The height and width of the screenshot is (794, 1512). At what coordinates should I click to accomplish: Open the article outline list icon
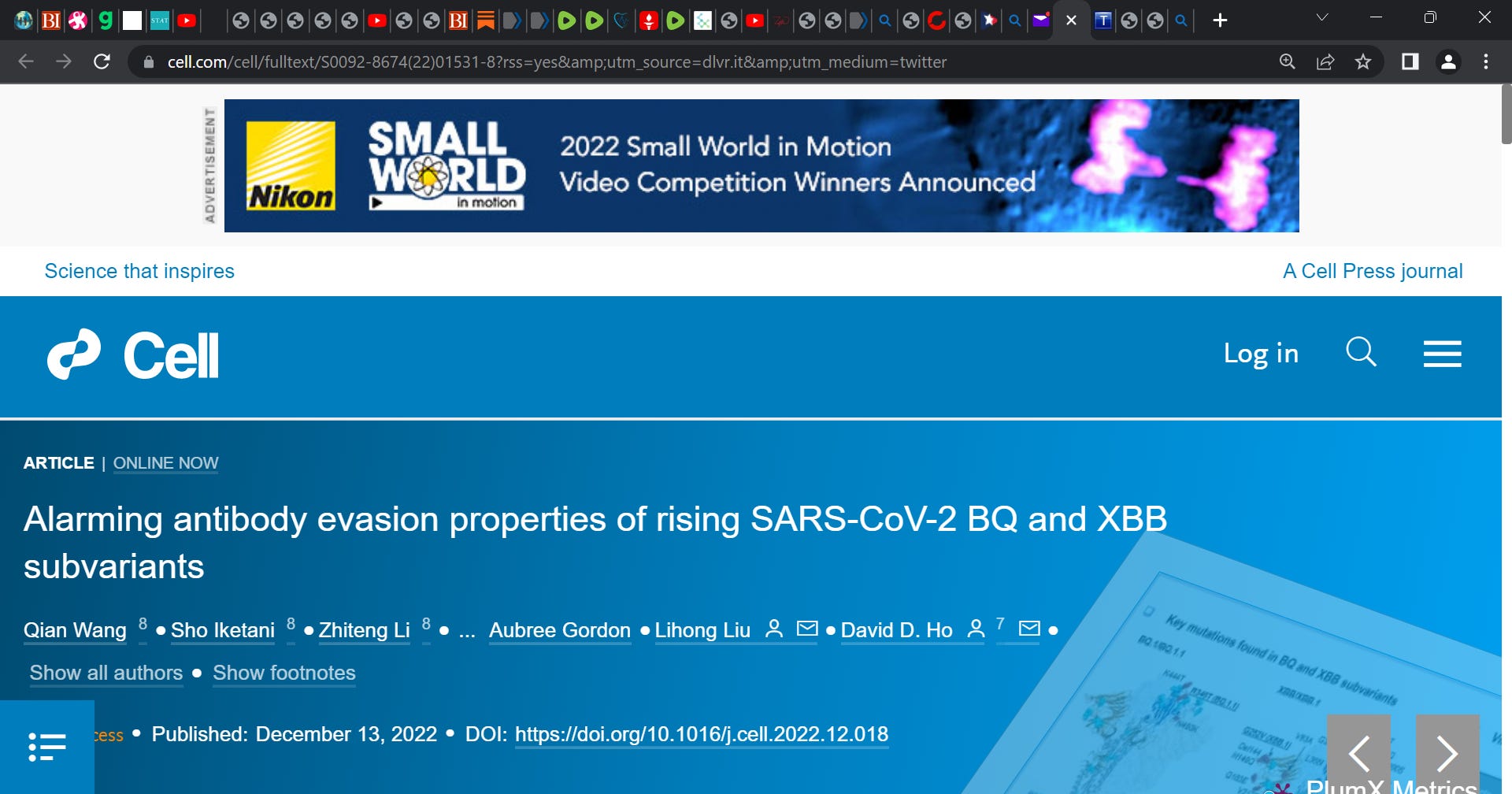click(x=47, y=747)
